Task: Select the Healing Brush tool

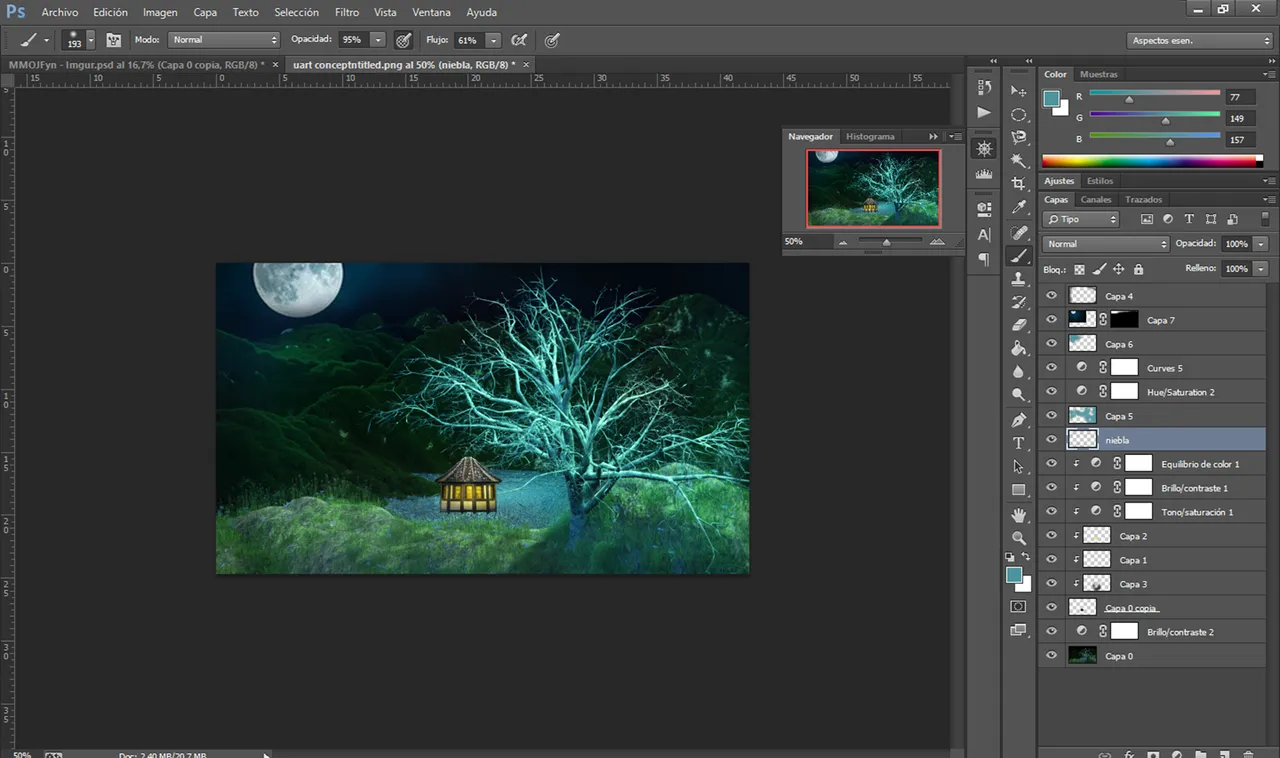Action: click(1018, 232)
